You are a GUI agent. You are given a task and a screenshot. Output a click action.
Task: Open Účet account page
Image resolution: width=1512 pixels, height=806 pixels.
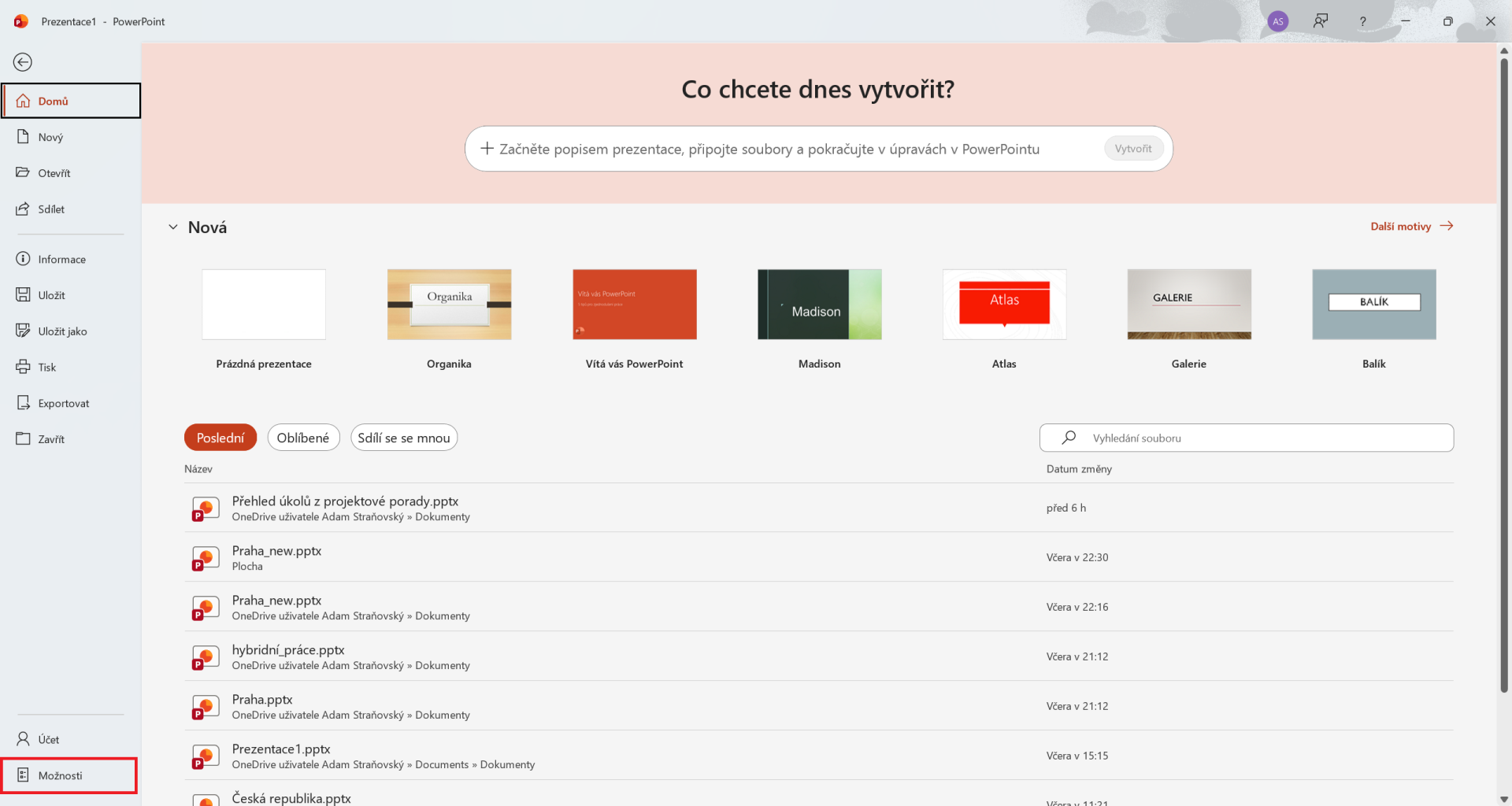coord(71,739)
